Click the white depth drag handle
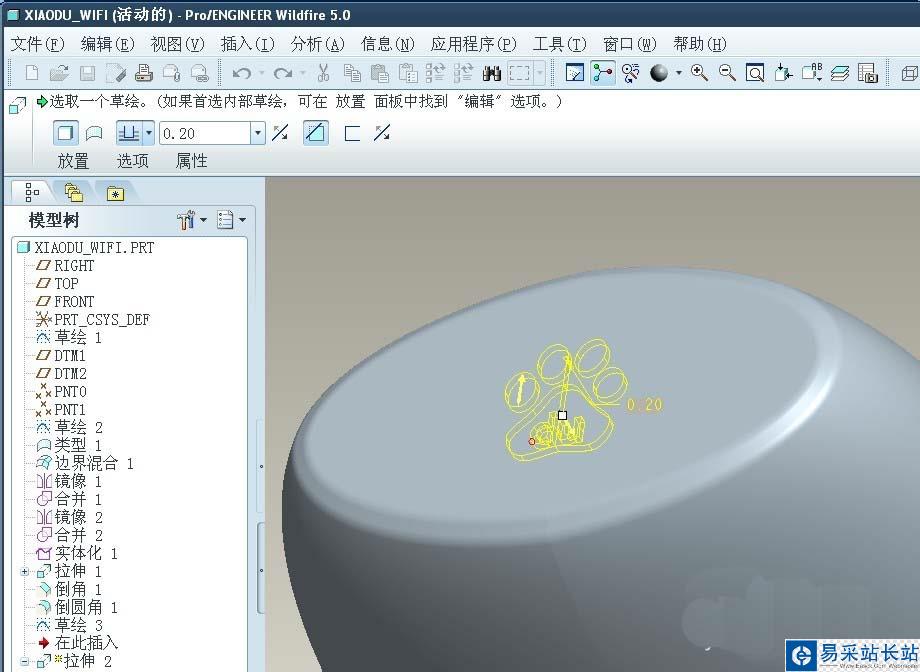 tap(562, 416)
